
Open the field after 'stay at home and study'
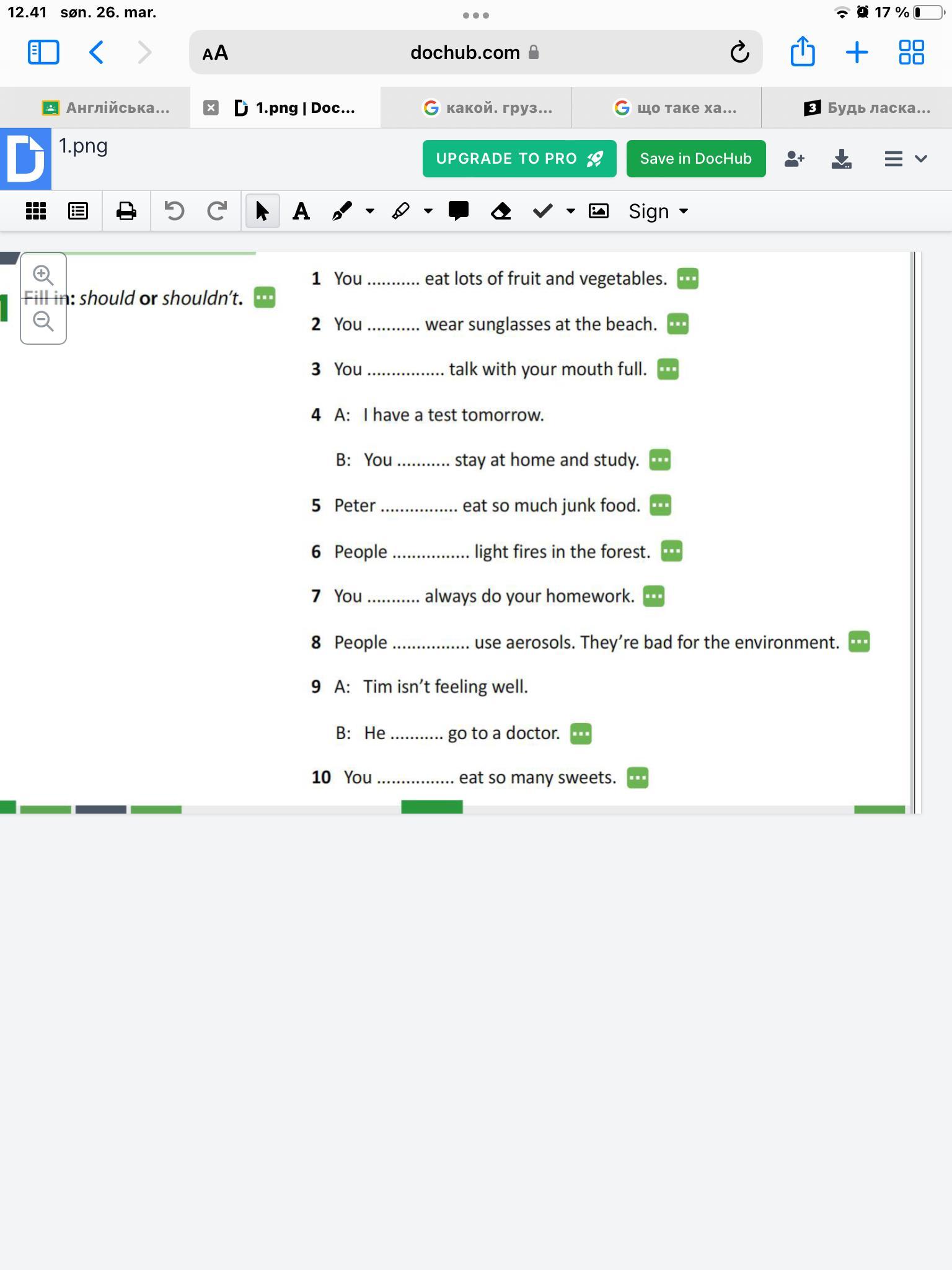click(x=660, y=460)
